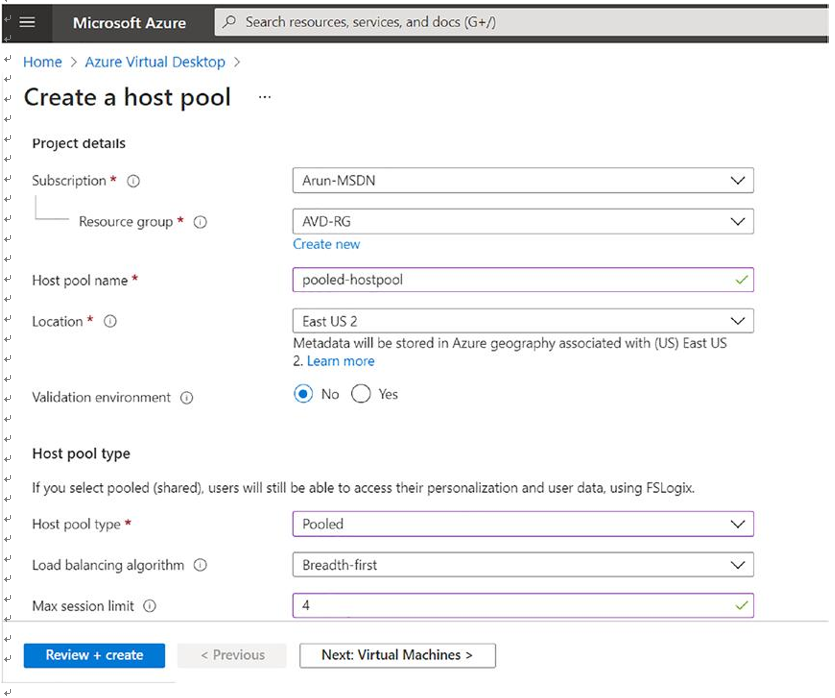Expand the Host pool type Pooled dropdown
The height and width of the screenshot is (698, 835).
click(523, 524)
